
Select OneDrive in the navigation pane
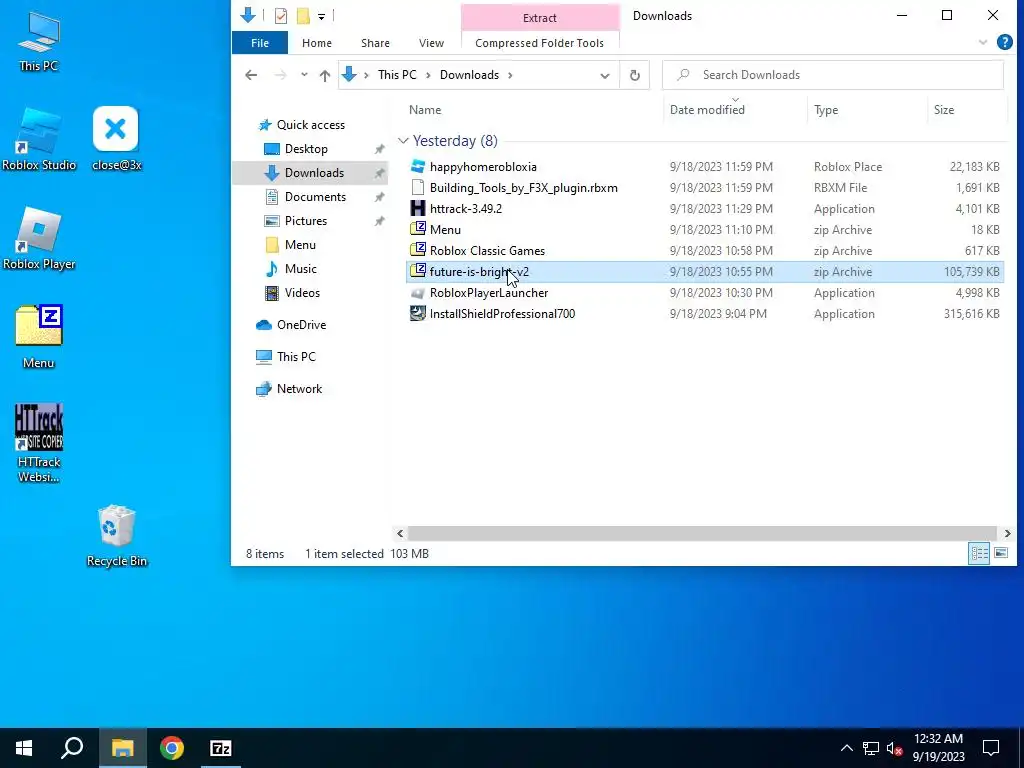point(301,325)
